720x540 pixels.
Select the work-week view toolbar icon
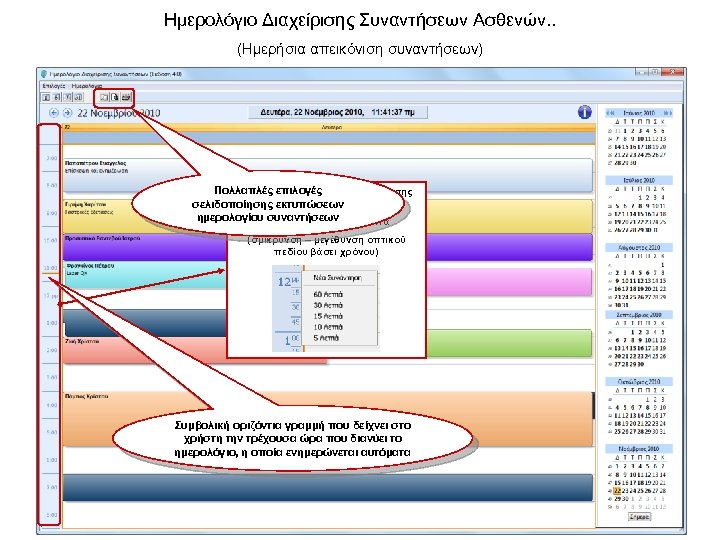(56, 97)
